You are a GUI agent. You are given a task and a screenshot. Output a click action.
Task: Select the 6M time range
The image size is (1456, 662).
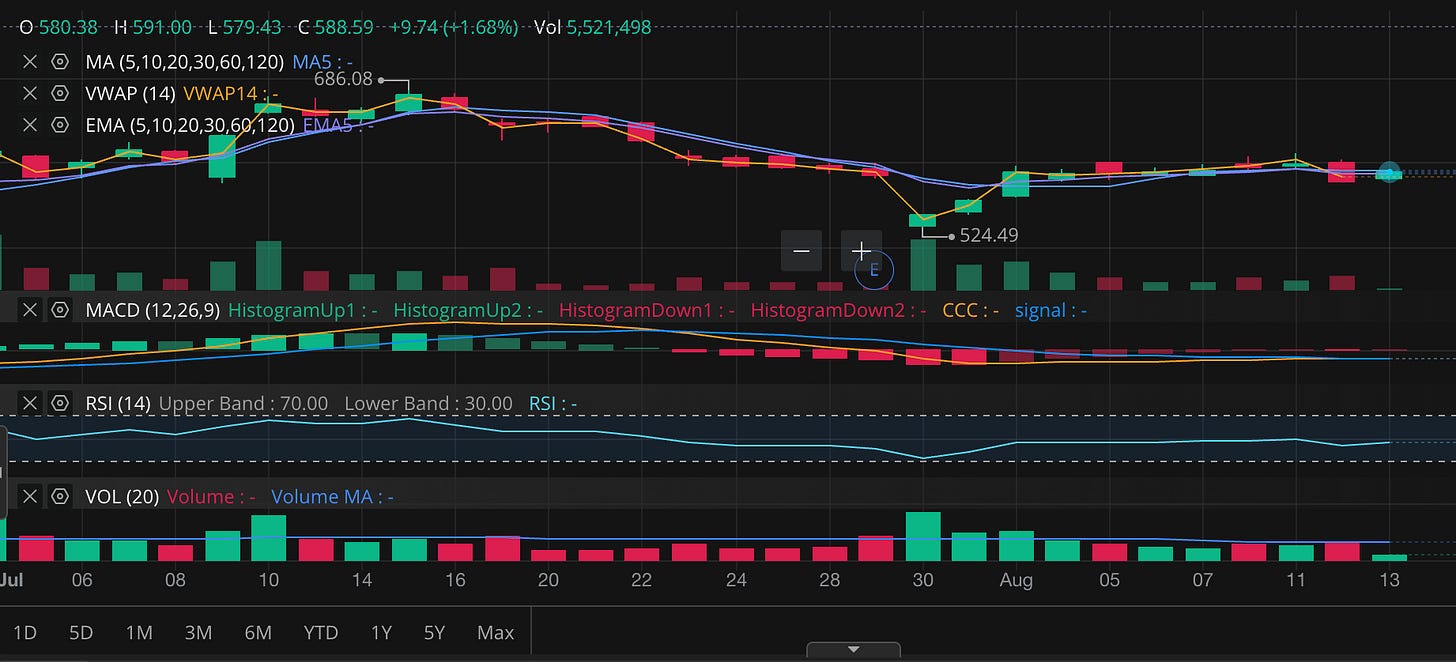point(258,632)
